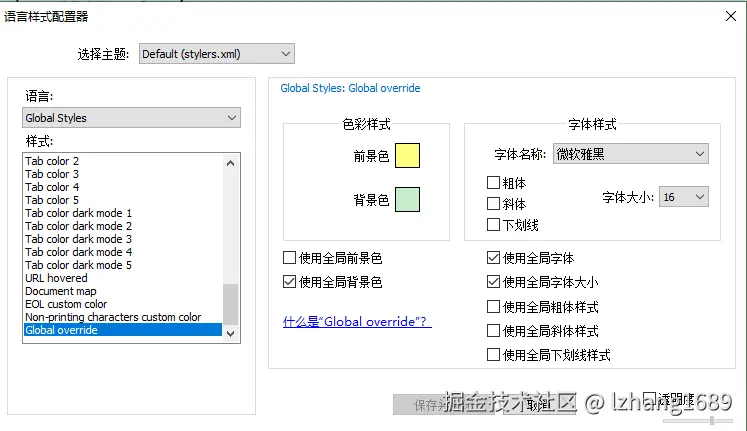Image resolution: width=747 pixels, height=431 pixels.
Task: Open the 字体大小 font size dropdown
Action: pos(683,197)
